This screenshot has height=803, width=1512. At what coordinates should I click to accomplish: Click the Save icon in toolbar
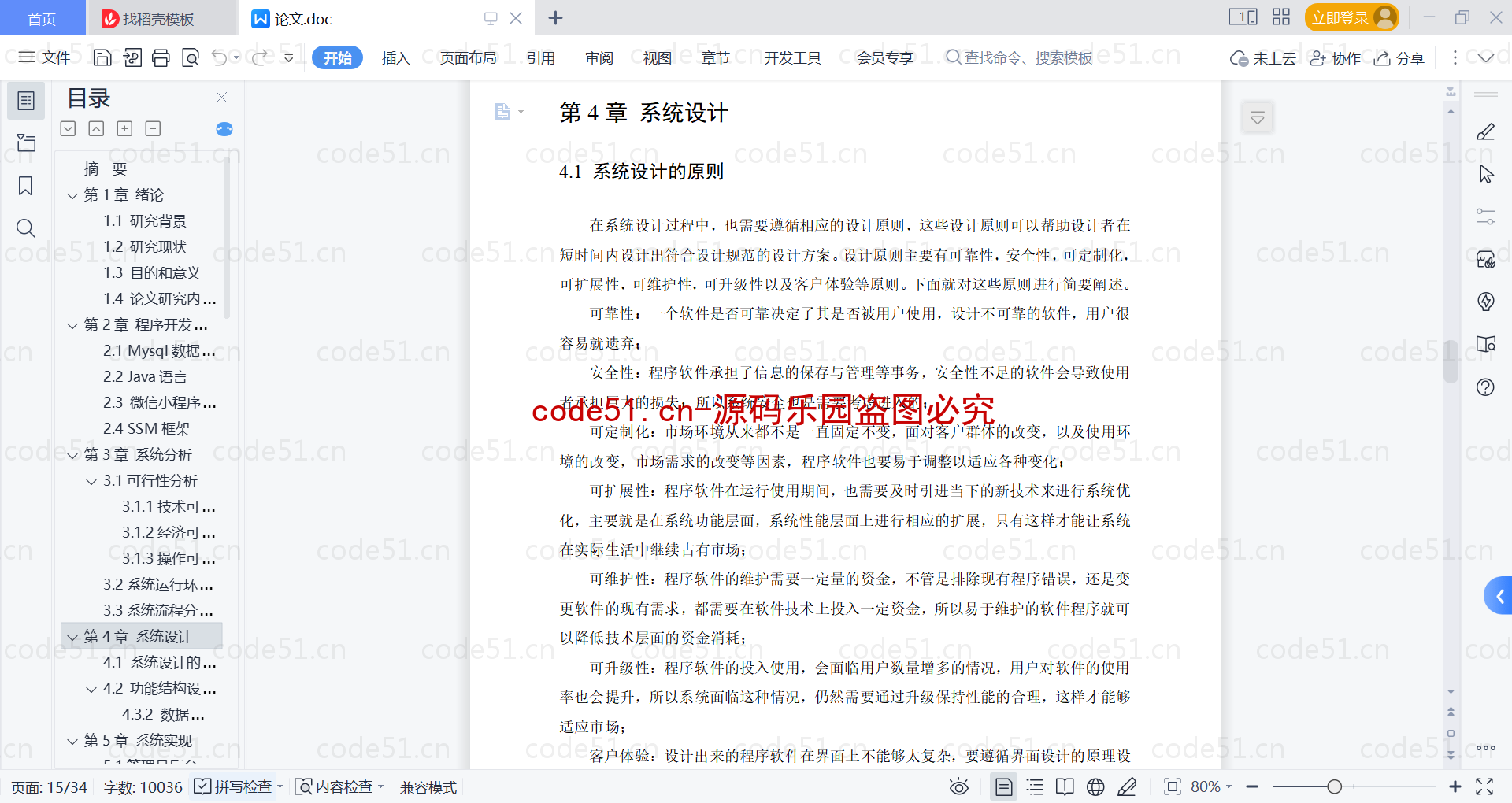[x=102, y=57]
